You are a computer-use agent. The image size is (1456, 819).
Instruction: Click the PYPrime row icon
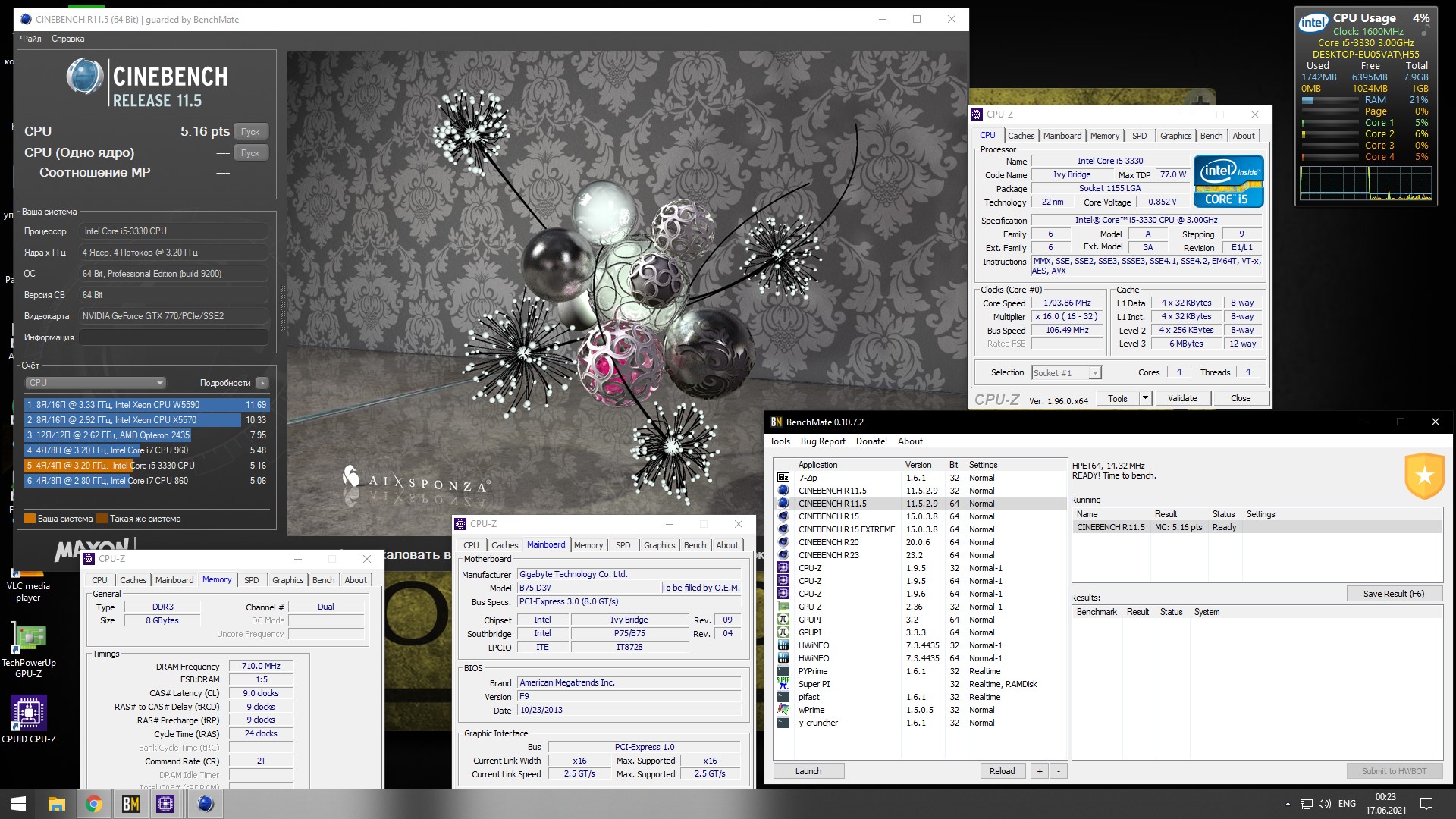[x=783, y=671]
